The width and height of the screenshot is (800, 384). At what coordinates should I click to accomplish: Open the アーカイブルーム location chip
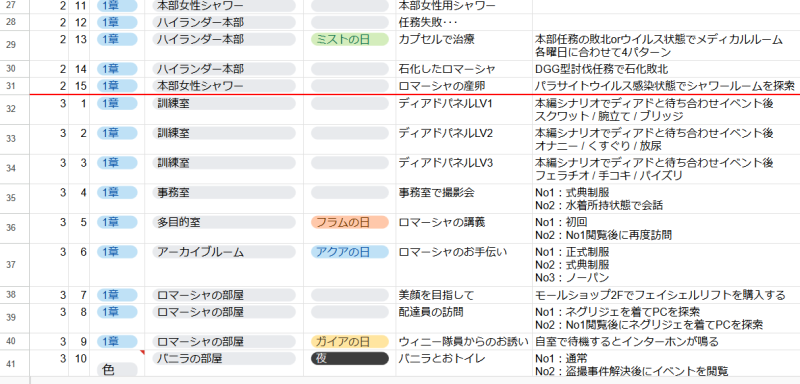tap(224, 252)
